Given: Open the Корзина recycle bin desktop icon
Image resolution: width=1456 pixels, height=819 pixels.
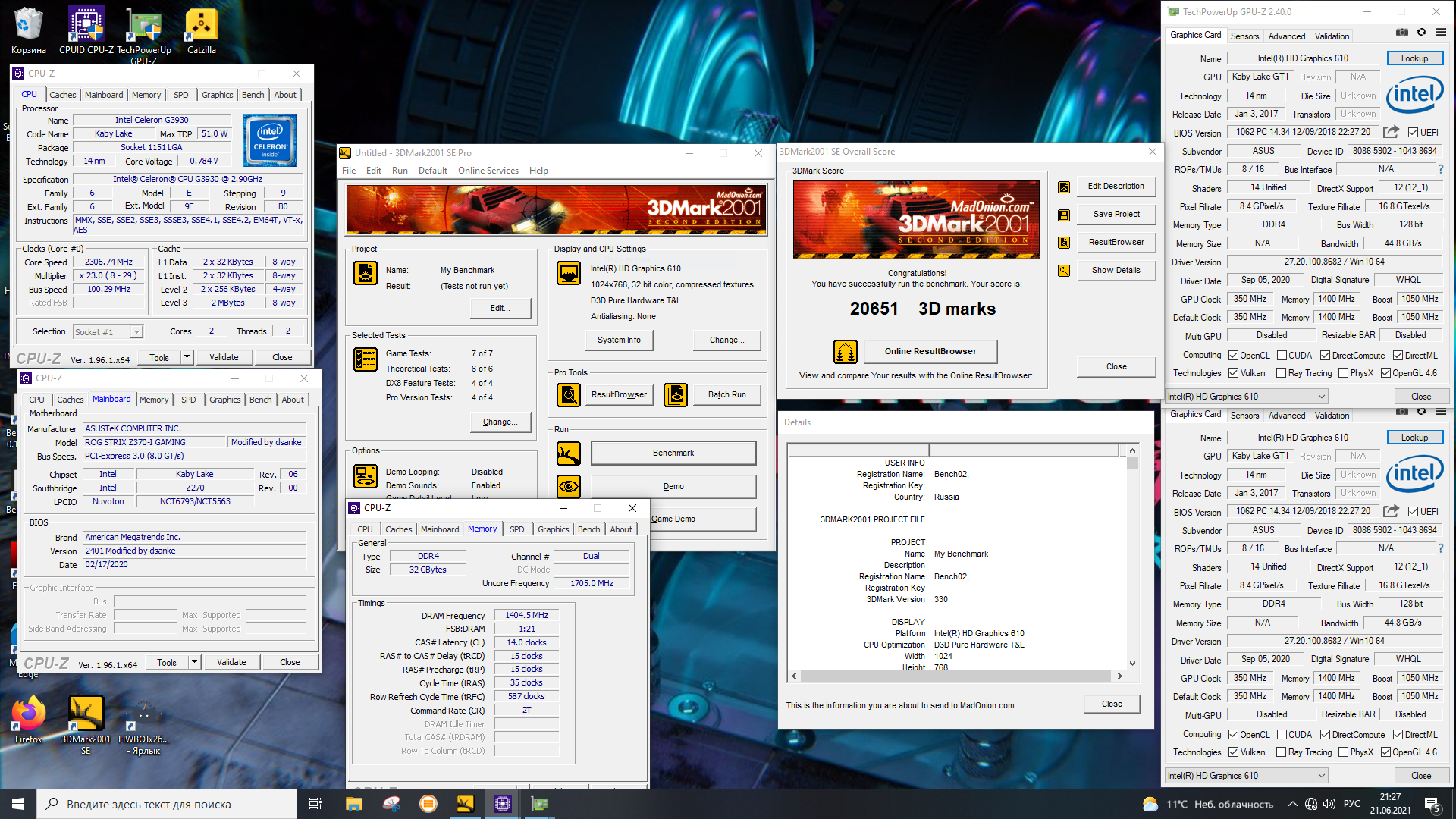Looking at the screenshot, I should (x=28, y=30).
